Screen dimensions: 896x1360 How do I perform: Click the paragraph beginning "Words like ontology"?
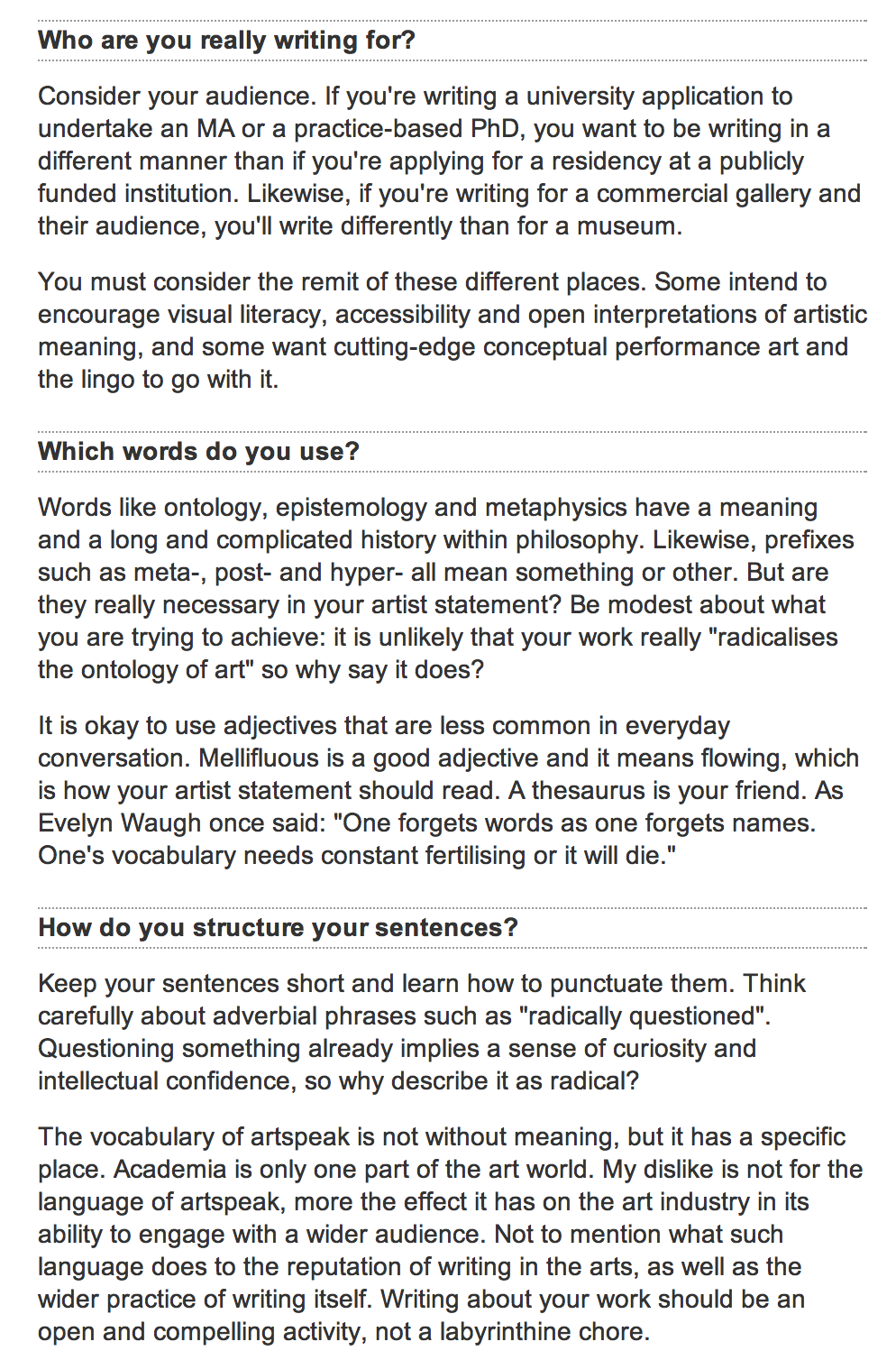(446, 589)
